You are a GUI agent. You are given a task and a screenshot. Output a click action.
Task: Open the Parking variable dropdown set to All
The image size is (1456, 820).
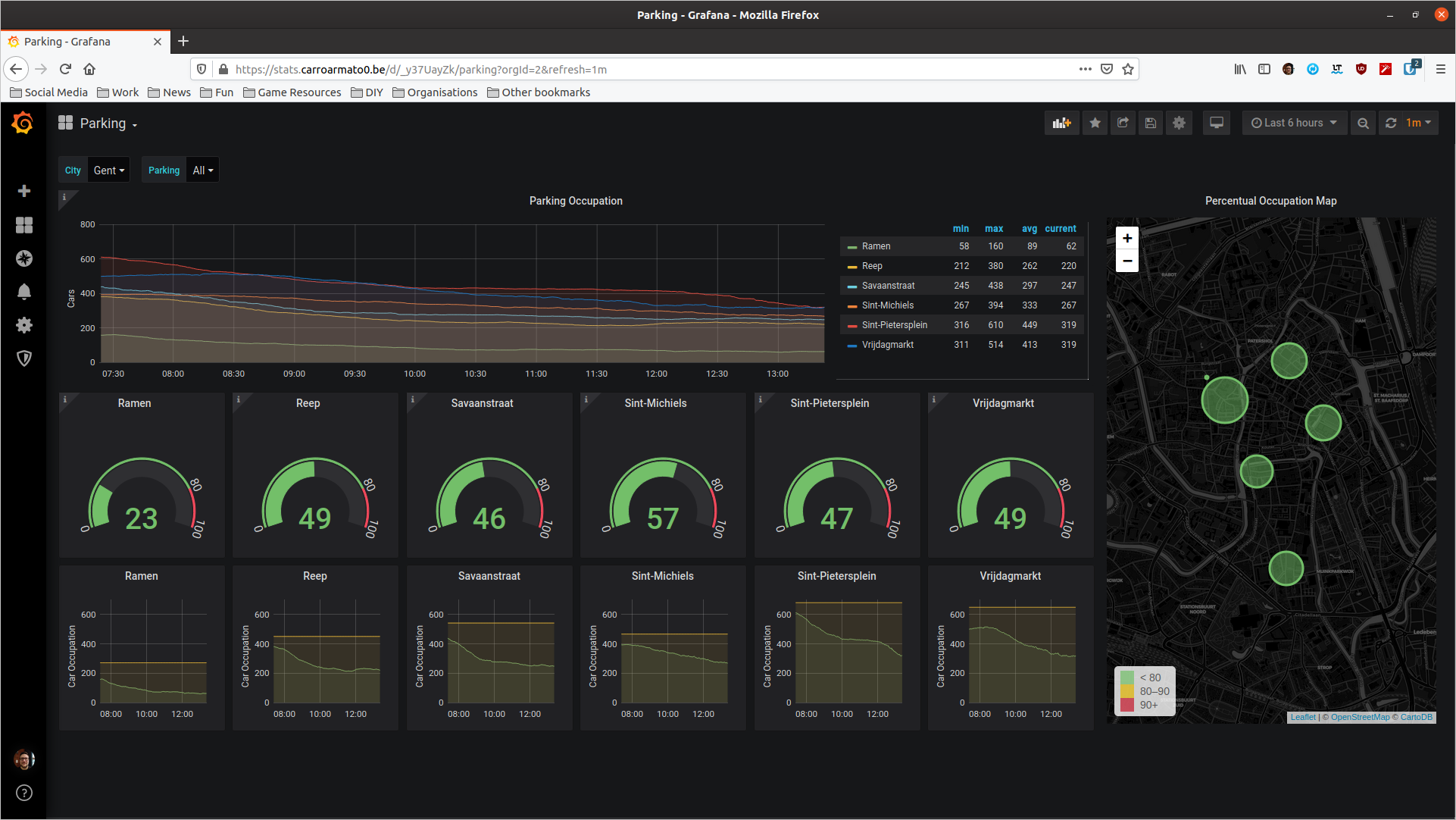202,171
